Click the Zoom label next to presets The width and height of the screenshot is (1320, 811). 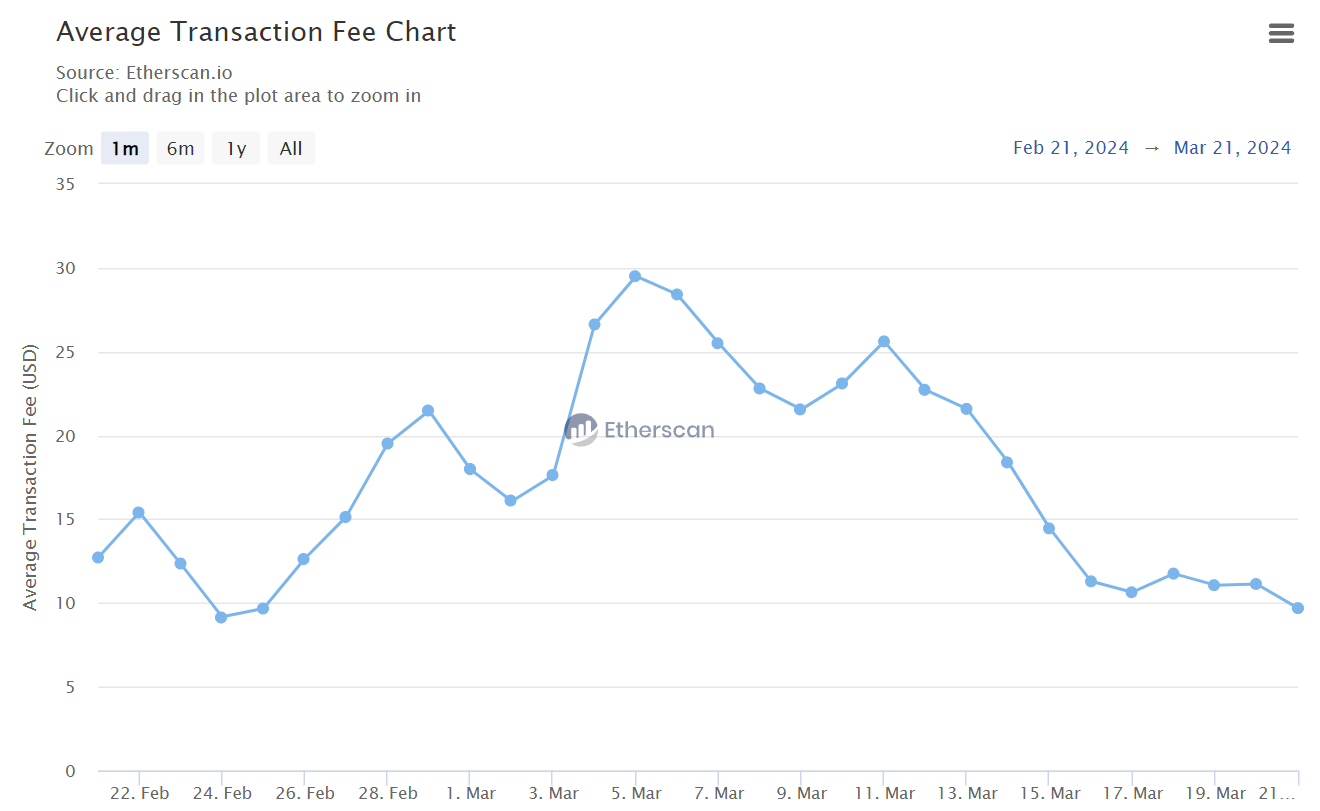click(67, 147)
